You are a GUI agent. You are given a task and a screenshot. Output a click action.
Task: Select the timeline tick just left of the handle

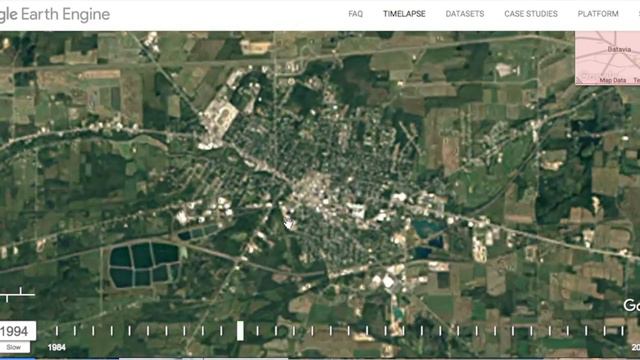click(221, 331)
